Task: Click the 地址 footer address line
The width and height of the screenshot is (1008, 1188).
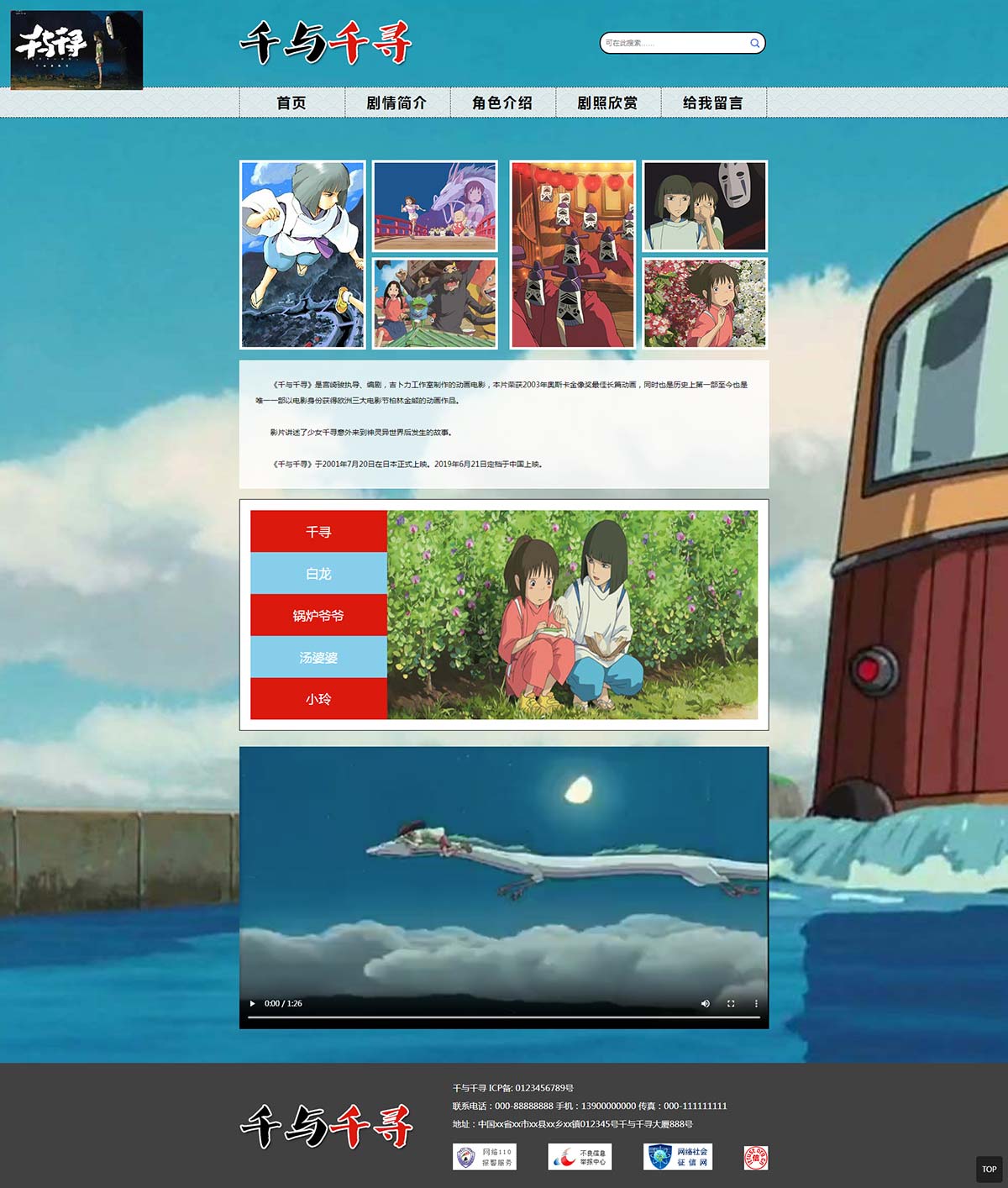Action: [573, 1124]
